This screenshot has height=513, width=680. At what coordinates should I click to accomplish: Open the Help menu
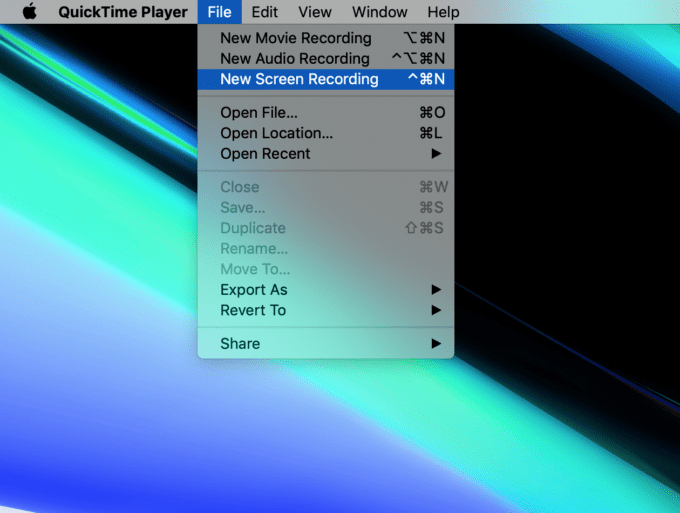point(443,12)
